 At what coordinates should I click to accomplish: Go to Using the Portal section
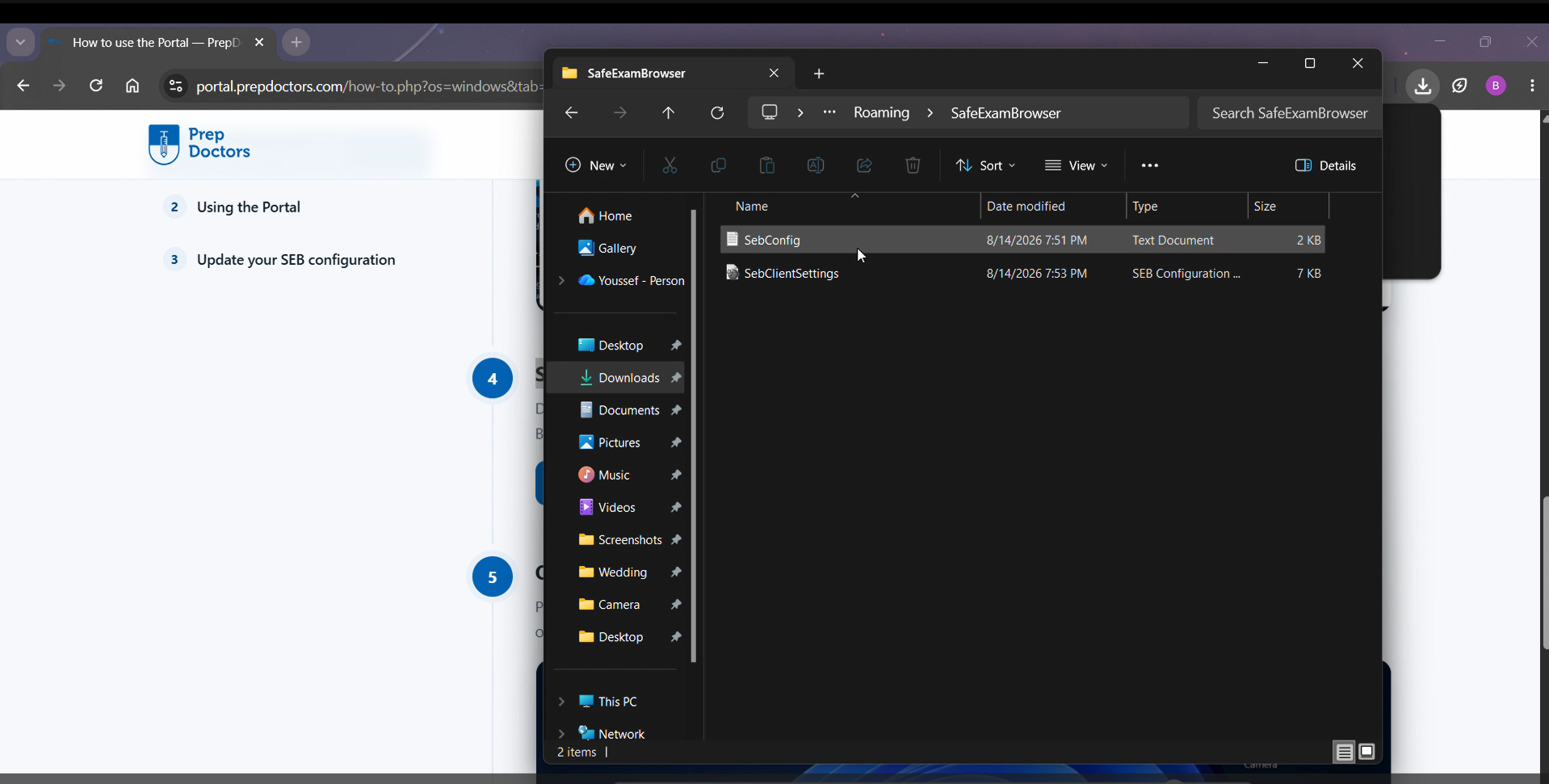click(x=248, y=208)
